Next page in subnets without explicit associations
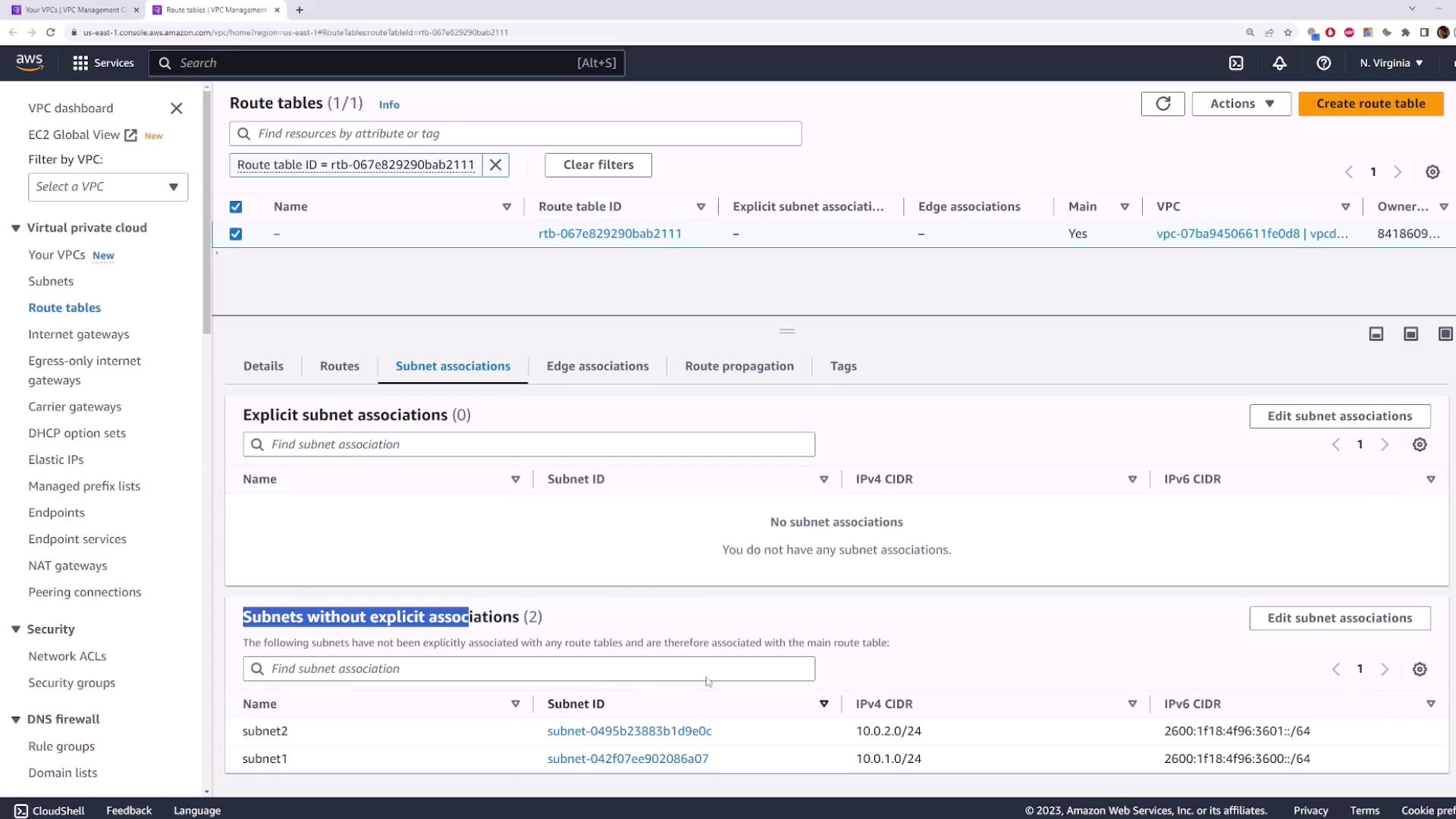Image resolution: width=1456 pixels, height=819 pixels. coord(1385,670)
